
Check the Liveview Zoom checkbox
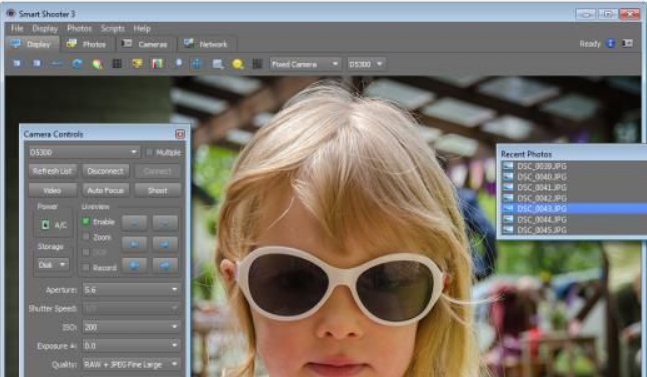click(x=86, y=237)
